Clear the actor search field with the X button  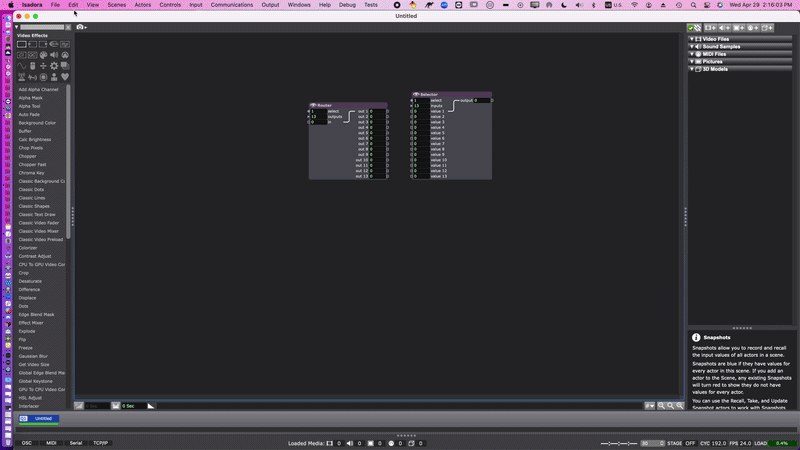[x=67, y=27]
